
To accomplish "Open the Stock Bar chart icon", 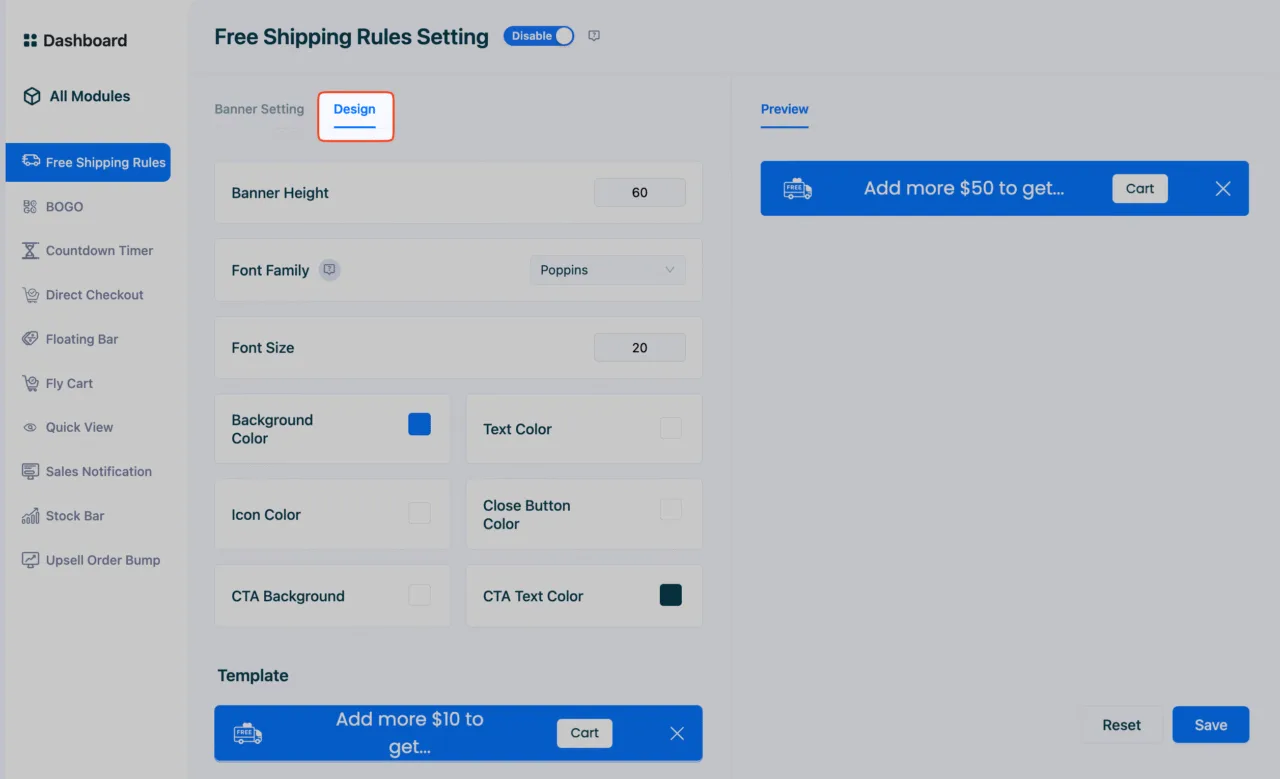I will [30, 516].
